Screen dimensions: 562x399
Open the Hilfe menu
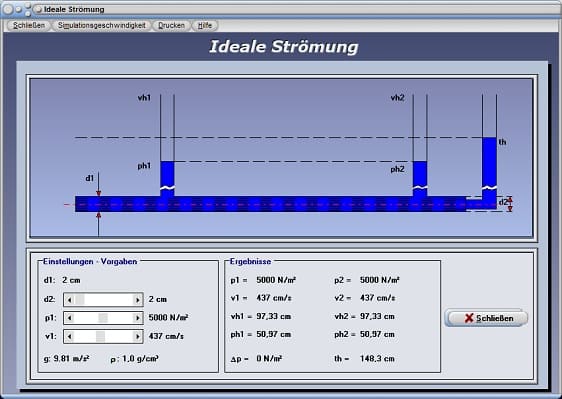205,25
